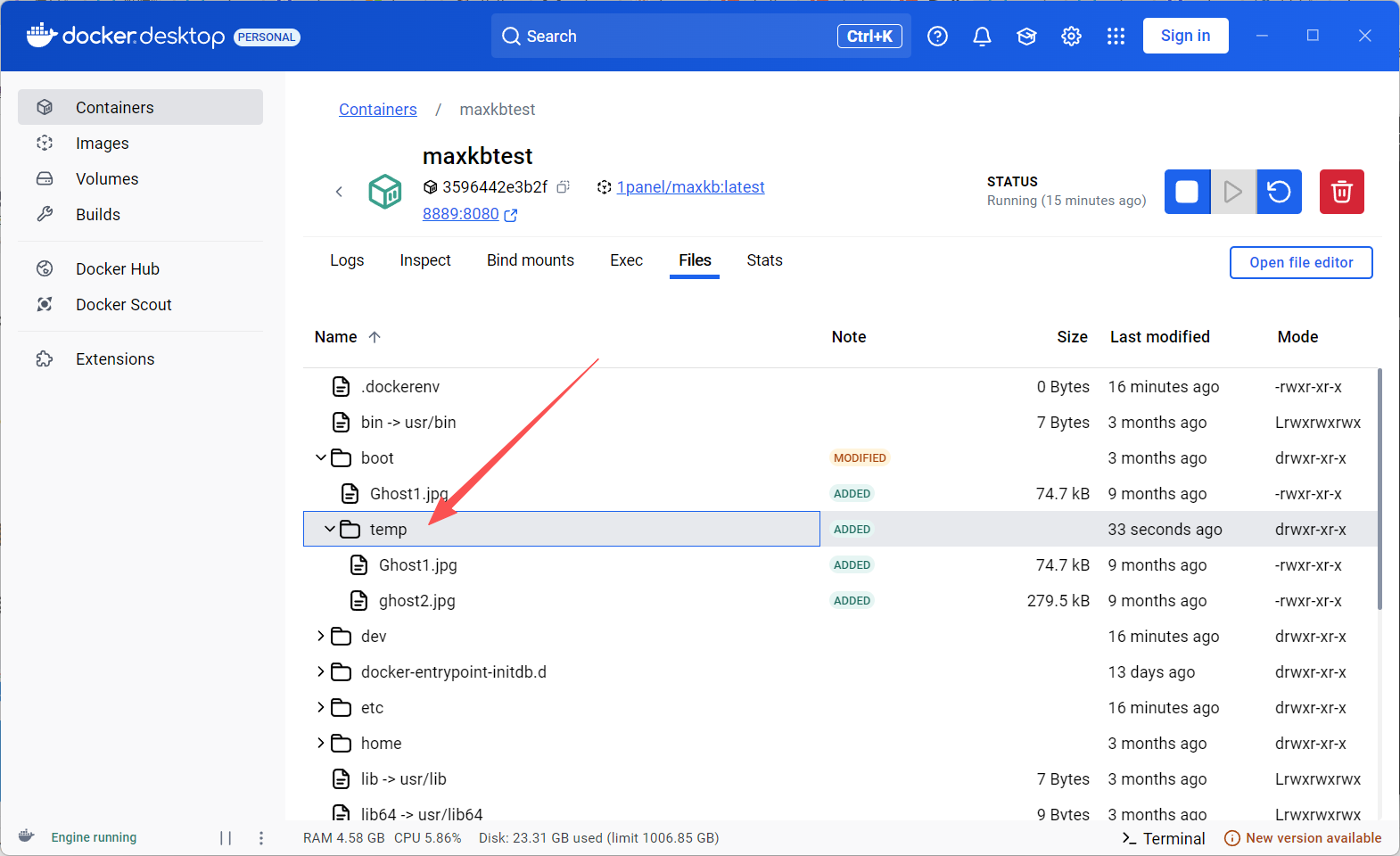Go to Images in sidebar
This screenshot has height=856, width=1400.
[x=140, y=143]
